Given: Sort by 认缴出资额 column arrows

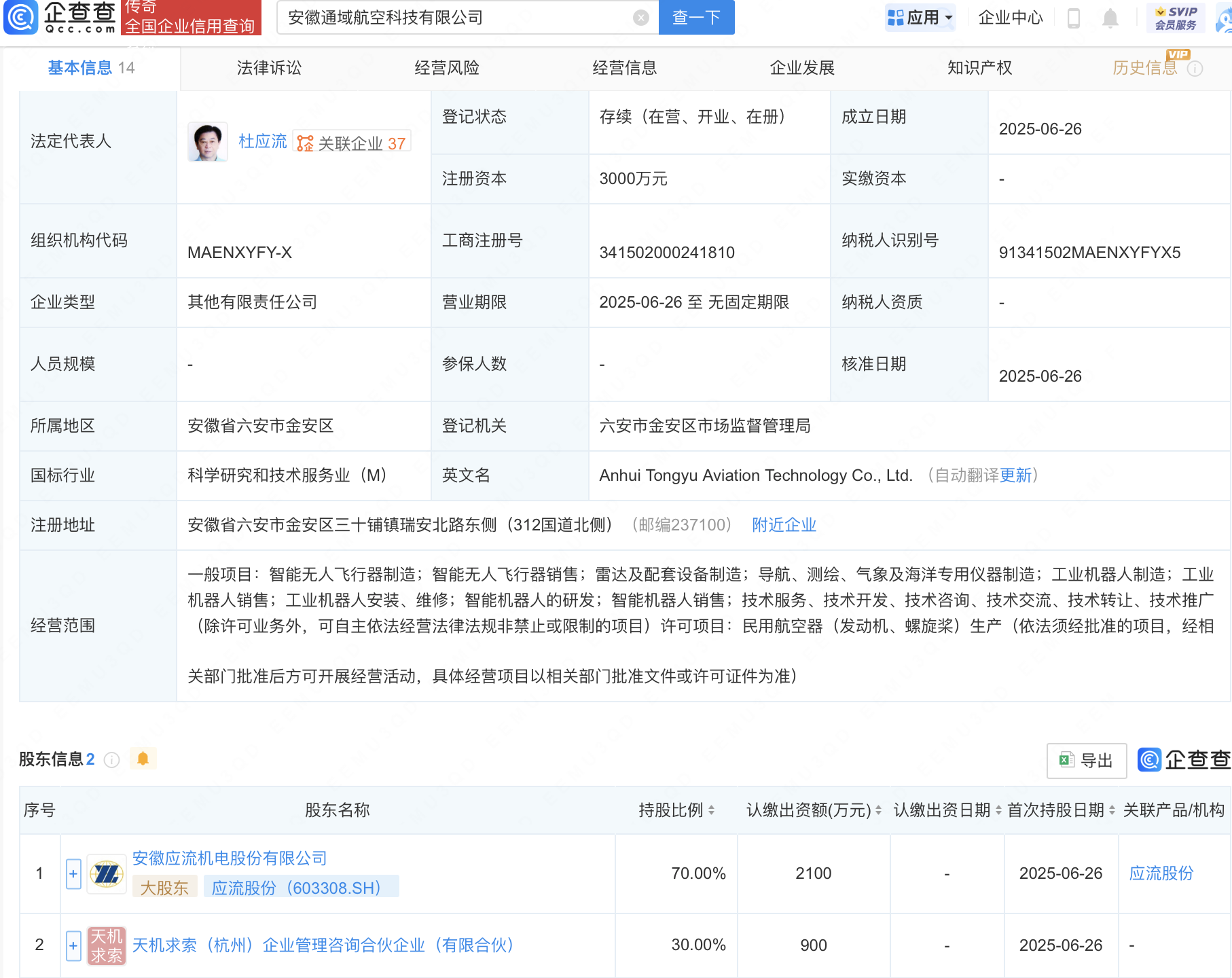Looking at the screenshot, I should point(878,810).
